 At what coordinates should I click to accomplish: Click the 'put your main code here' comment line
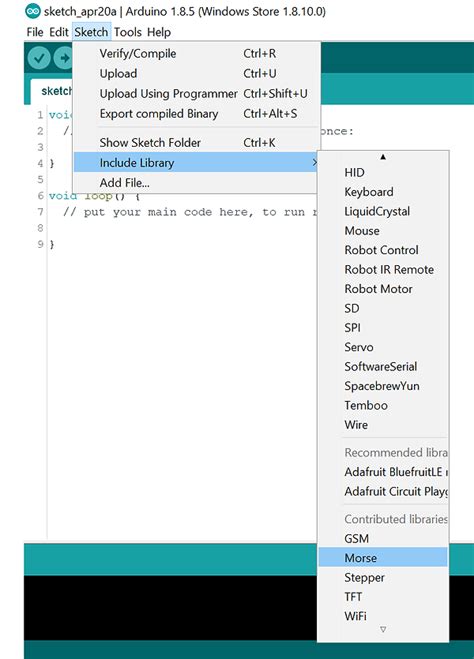pos(189,212)
